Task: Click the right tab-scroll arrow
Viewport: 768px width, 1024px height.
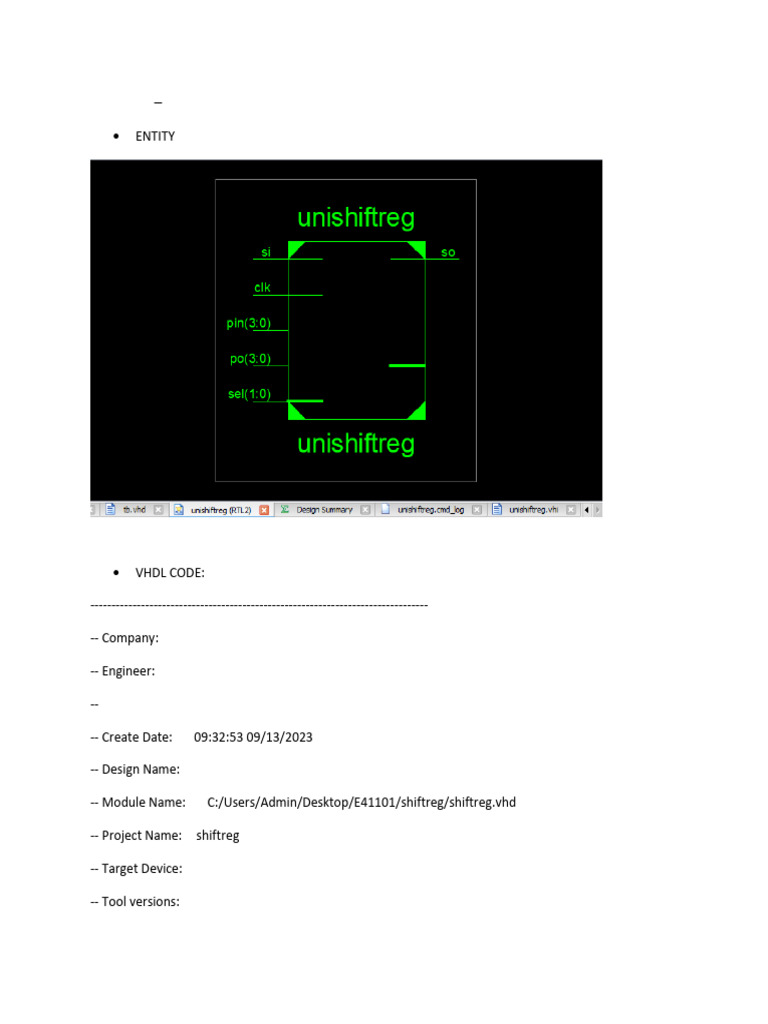Action: (x=597, y=510)
